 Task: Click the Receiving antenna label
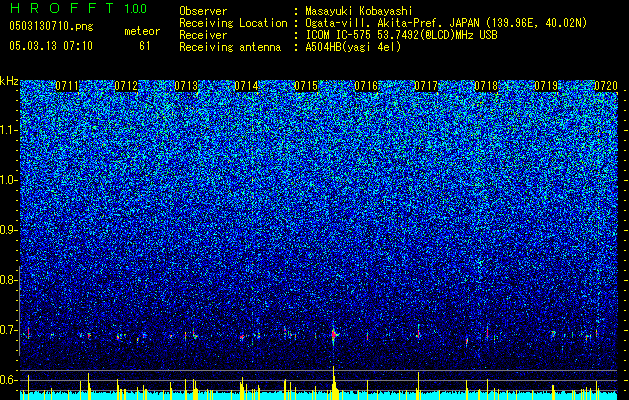click(x=230, y=47)
